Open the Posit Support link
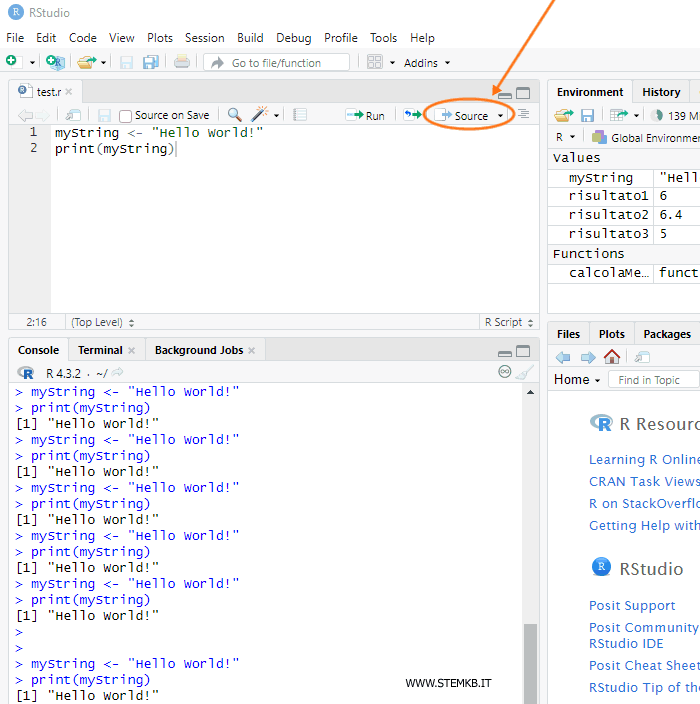The width and height of the screenshot is (700, 704). tap(631, 606)
